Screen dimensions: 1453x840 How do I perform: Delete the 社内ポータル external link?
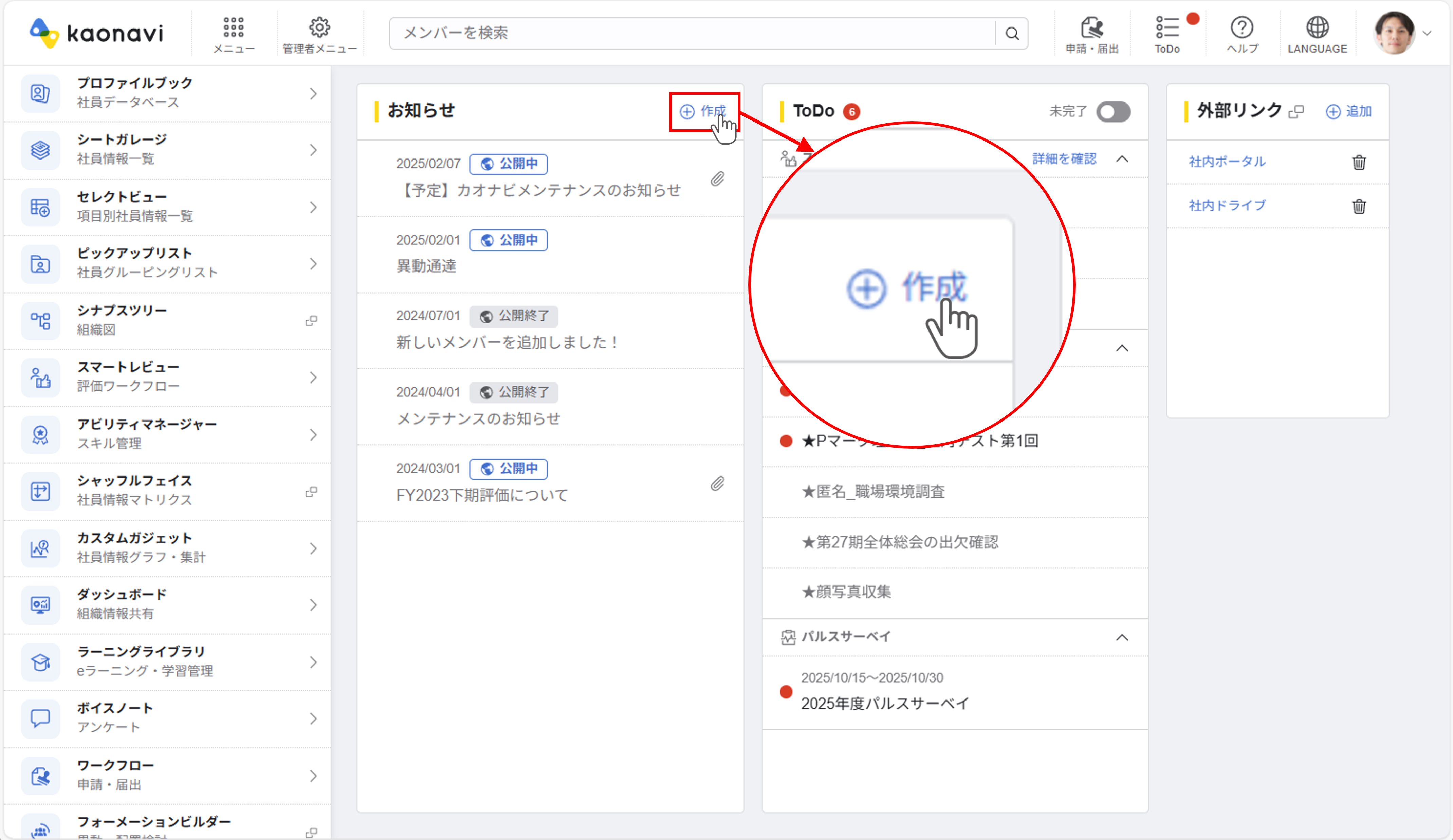1359,162
